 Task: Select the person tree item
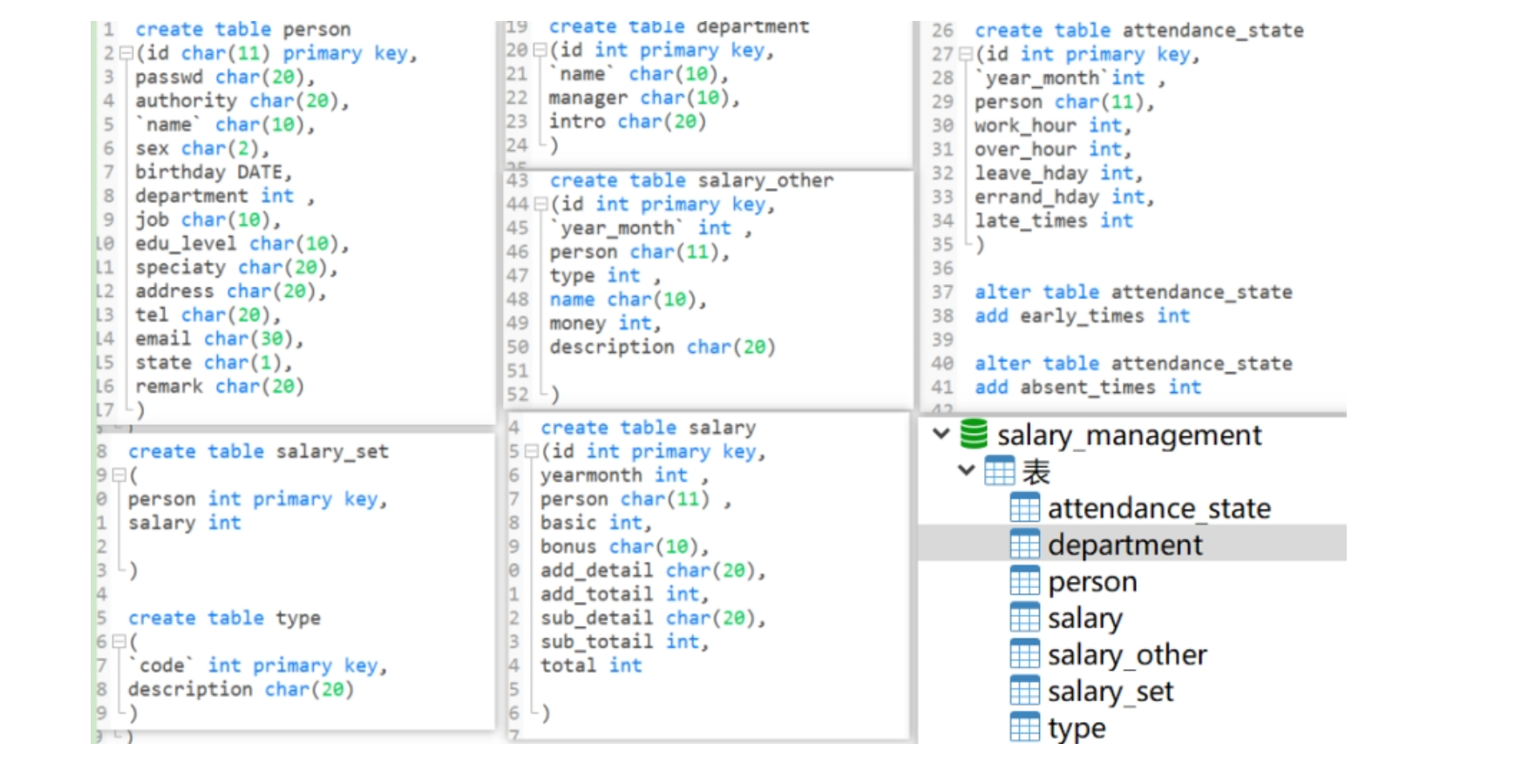pyautogui.click(x=1092, y=581)
